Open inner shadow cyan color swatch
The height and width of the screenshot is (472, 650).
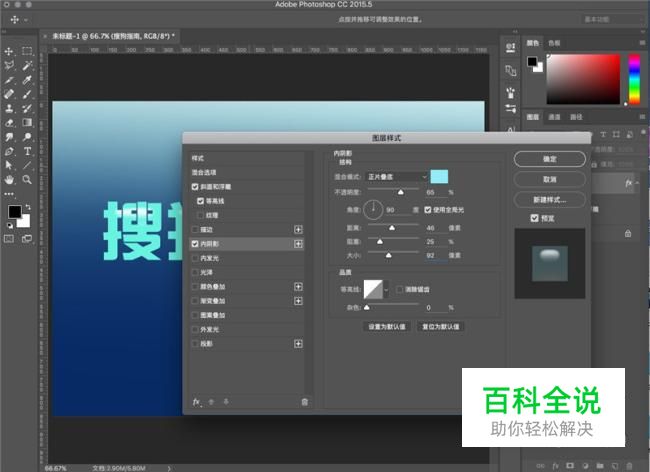coord(439,177)
